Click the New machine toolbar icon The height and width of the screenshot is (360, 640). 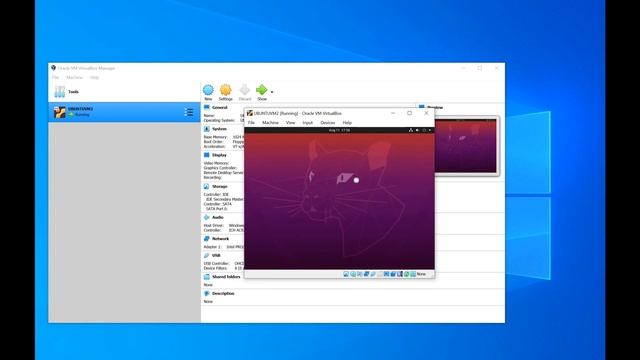coord(208,90)
